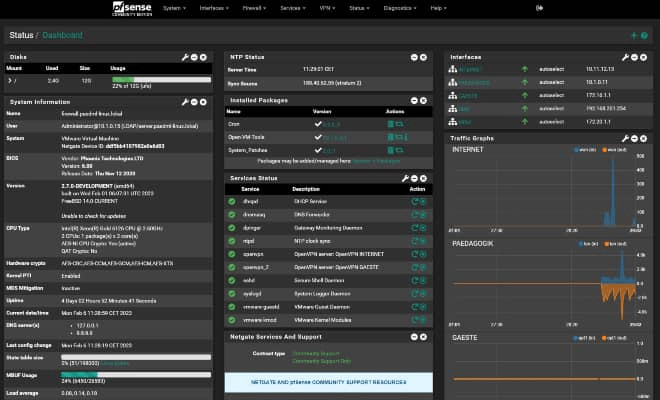Open the VPN menu

[327, 8]
